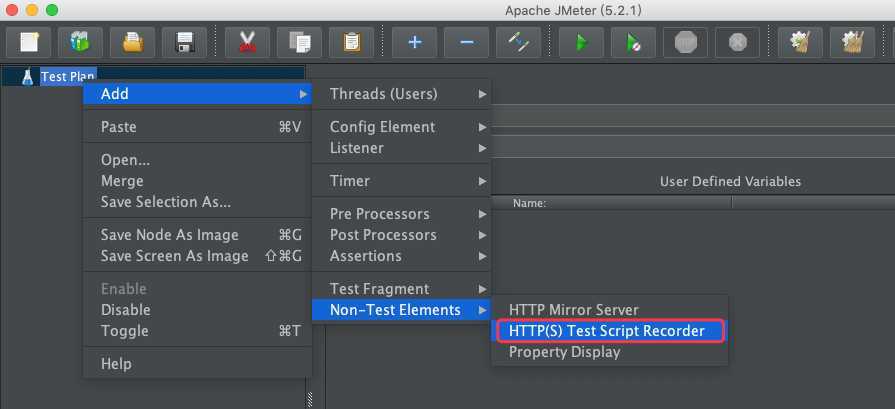The height and width of the screenshot is (409, 895).
Task: Click the Shutdown test icon
Action: point(737,42)
